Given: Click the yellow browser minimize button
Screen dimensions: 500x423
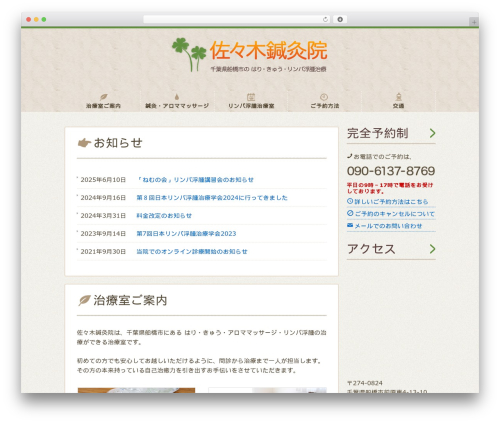Looking at the screenshot, I should click(x=36, y=19).
